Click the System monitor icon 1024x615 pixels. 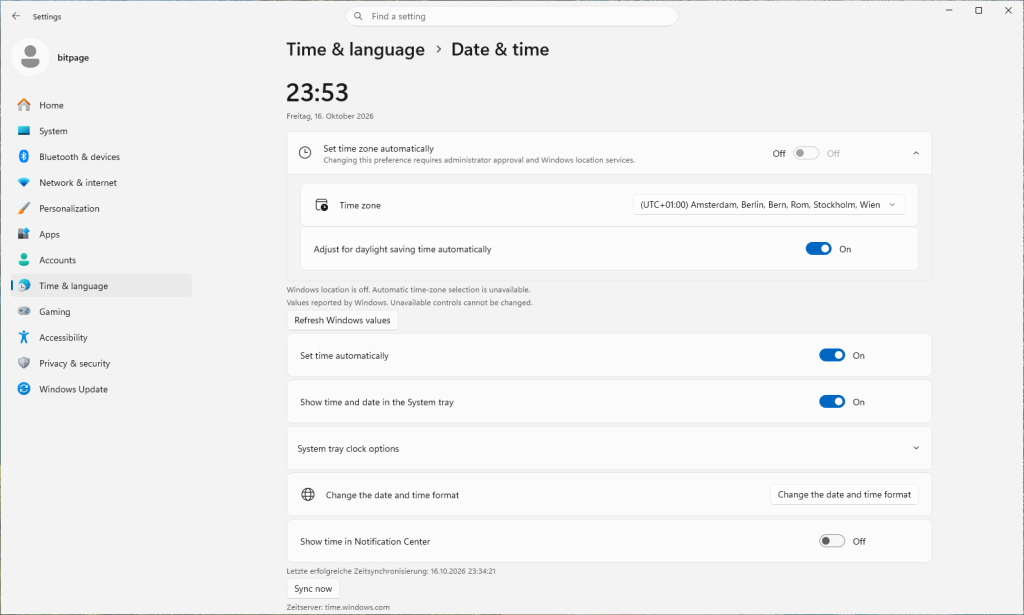(x=24, y=131)
